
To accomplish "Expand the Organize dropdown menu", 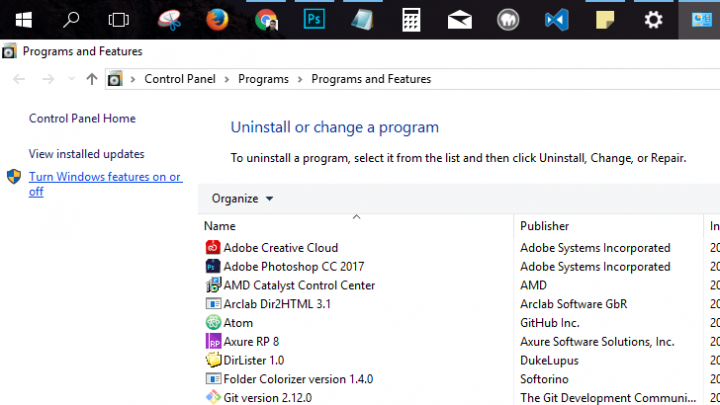I will (x=242, y=198).
